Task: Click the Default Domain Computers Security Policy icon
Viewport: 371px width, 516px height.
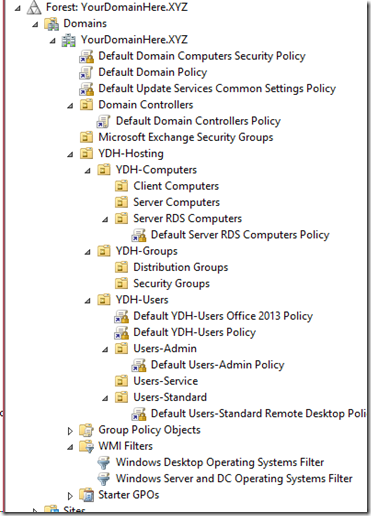Action: (86, 56)
